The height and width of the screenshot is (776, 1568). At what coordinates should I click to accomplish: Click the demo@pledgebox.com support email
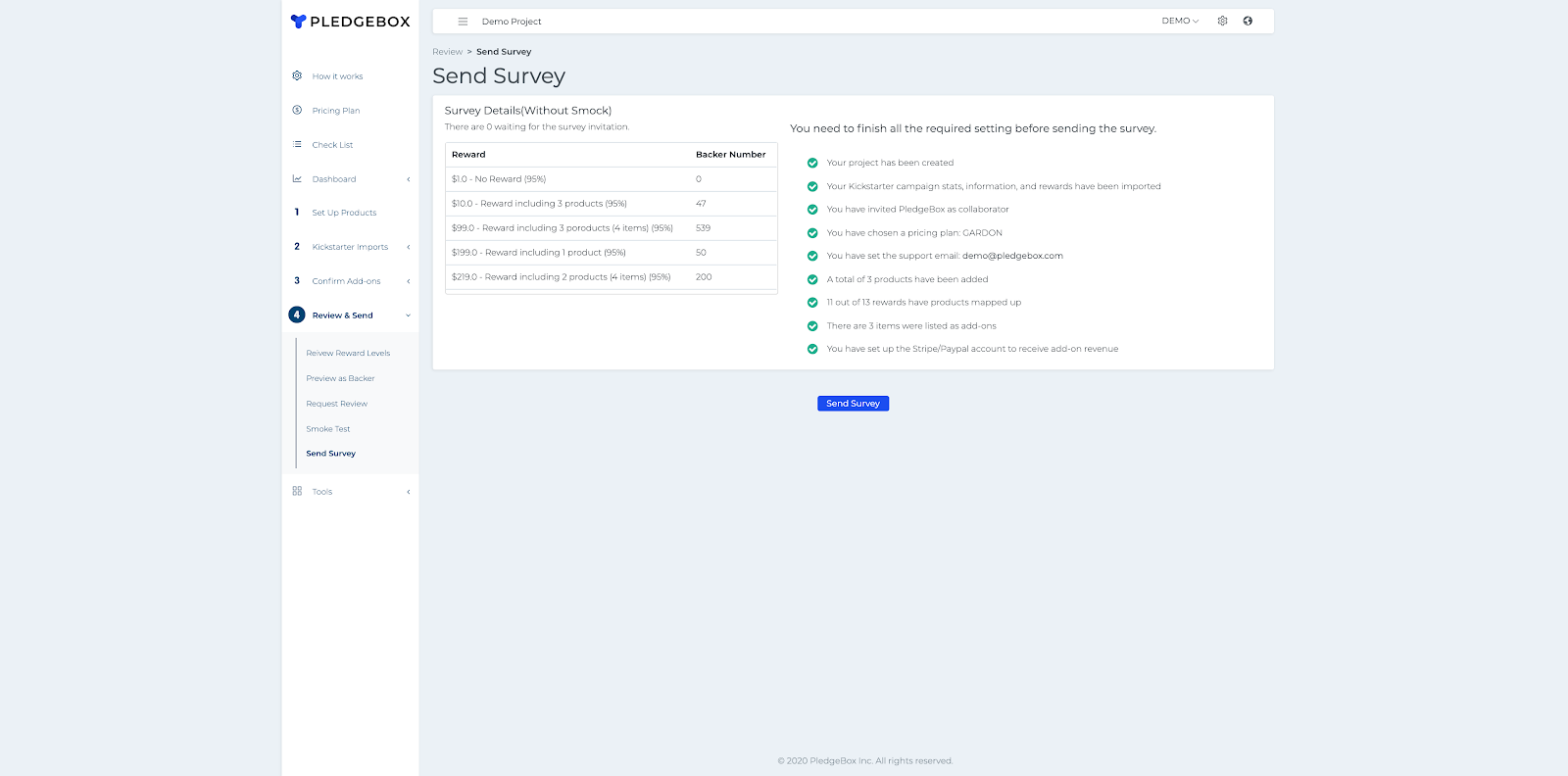(1012, 256)
